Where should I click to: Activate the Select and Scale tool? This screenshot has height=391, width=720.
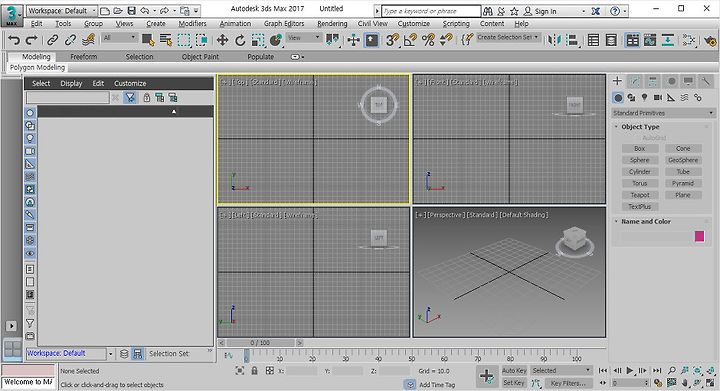(258, 40)
